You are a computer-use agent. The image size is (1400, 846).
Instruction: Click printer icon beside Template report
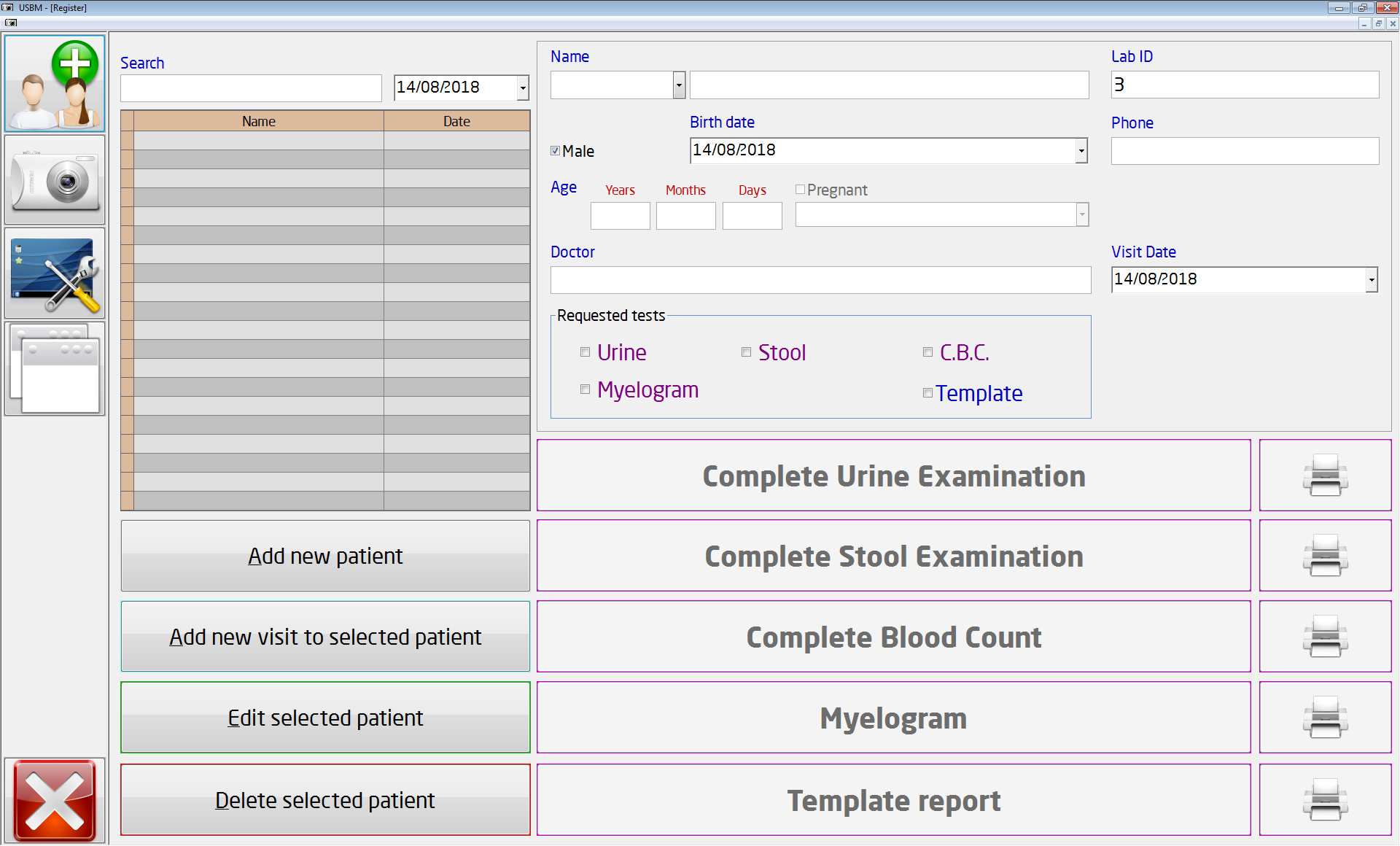(1325, 800)
